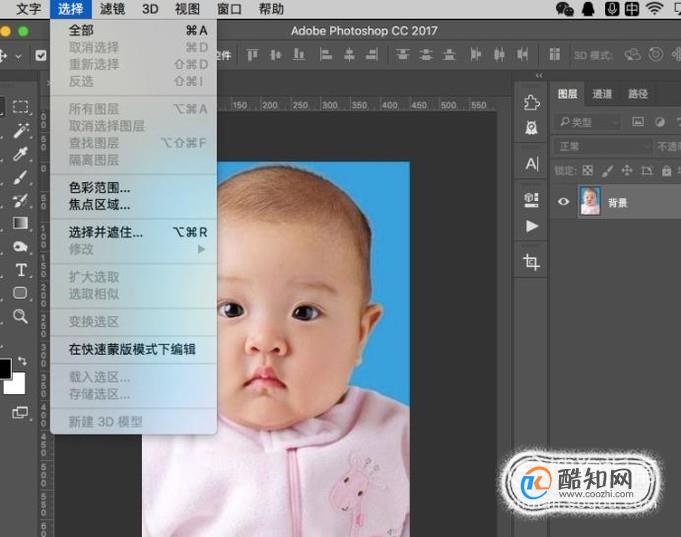The height and width of the screenshot is (537, 681).
Task: Toggle lock image pixels brush icon
Action: click(x=607, y=171)
